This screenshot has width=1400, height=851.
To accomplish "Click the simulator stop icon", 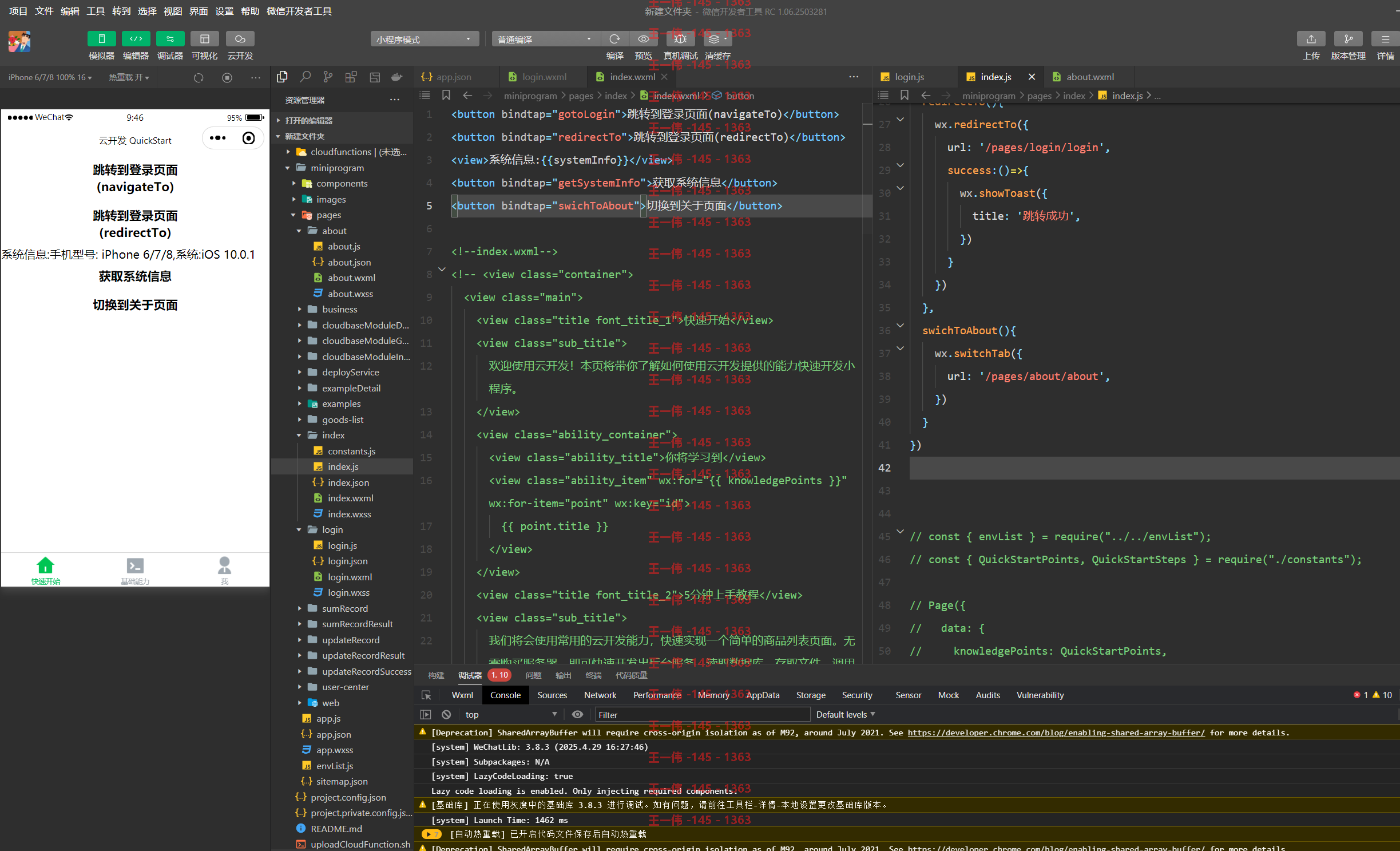I will pos(227,77).
